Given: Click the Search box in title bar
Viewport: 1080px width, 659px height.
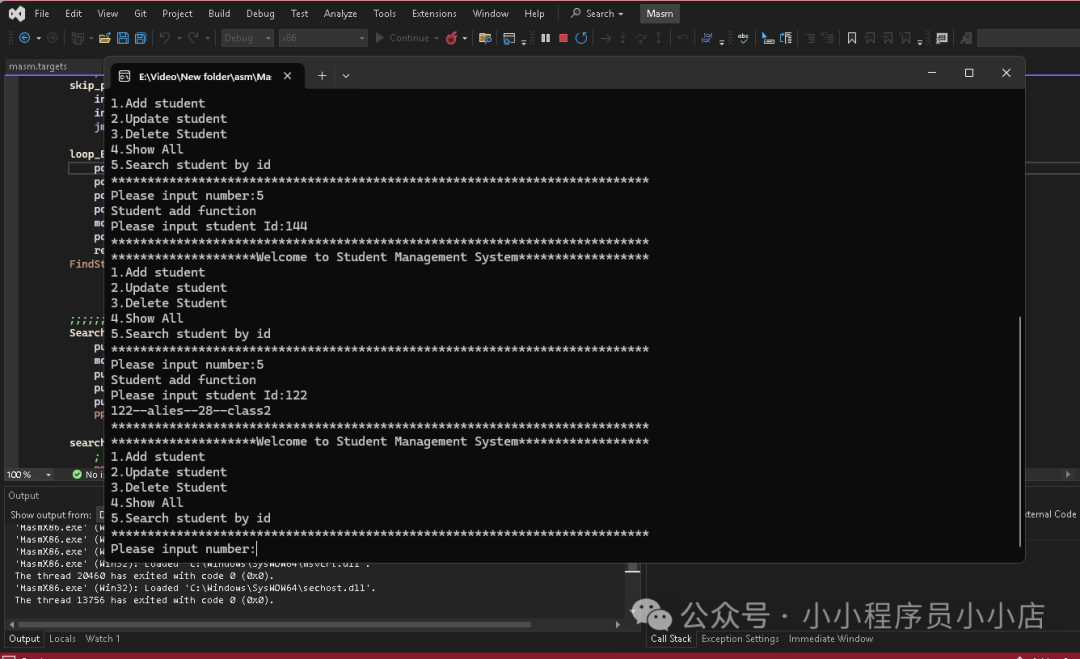Looking at the screenshot, I should click(597, 13).
